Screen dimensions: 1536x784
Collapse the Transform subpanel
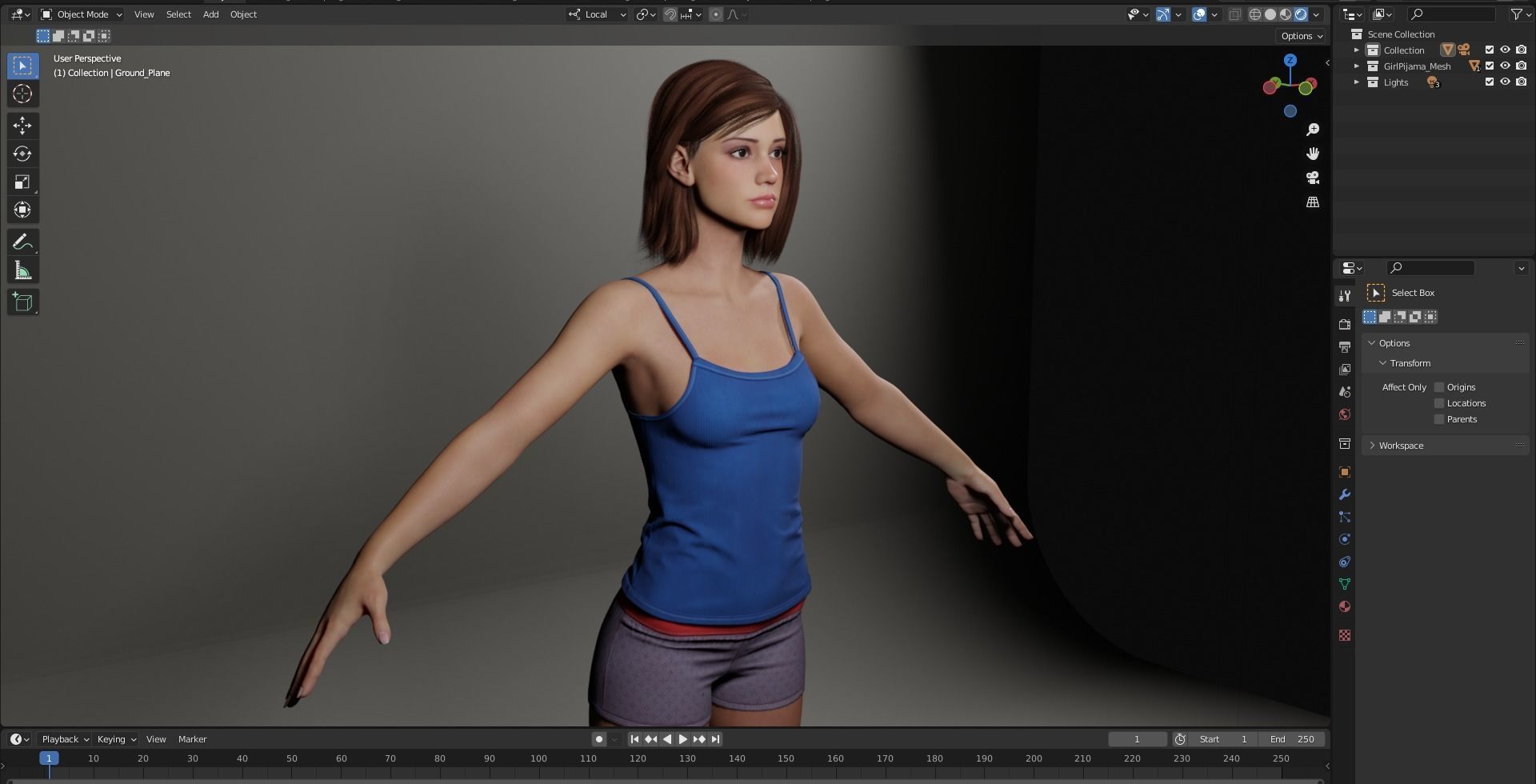coord(1383,363)
